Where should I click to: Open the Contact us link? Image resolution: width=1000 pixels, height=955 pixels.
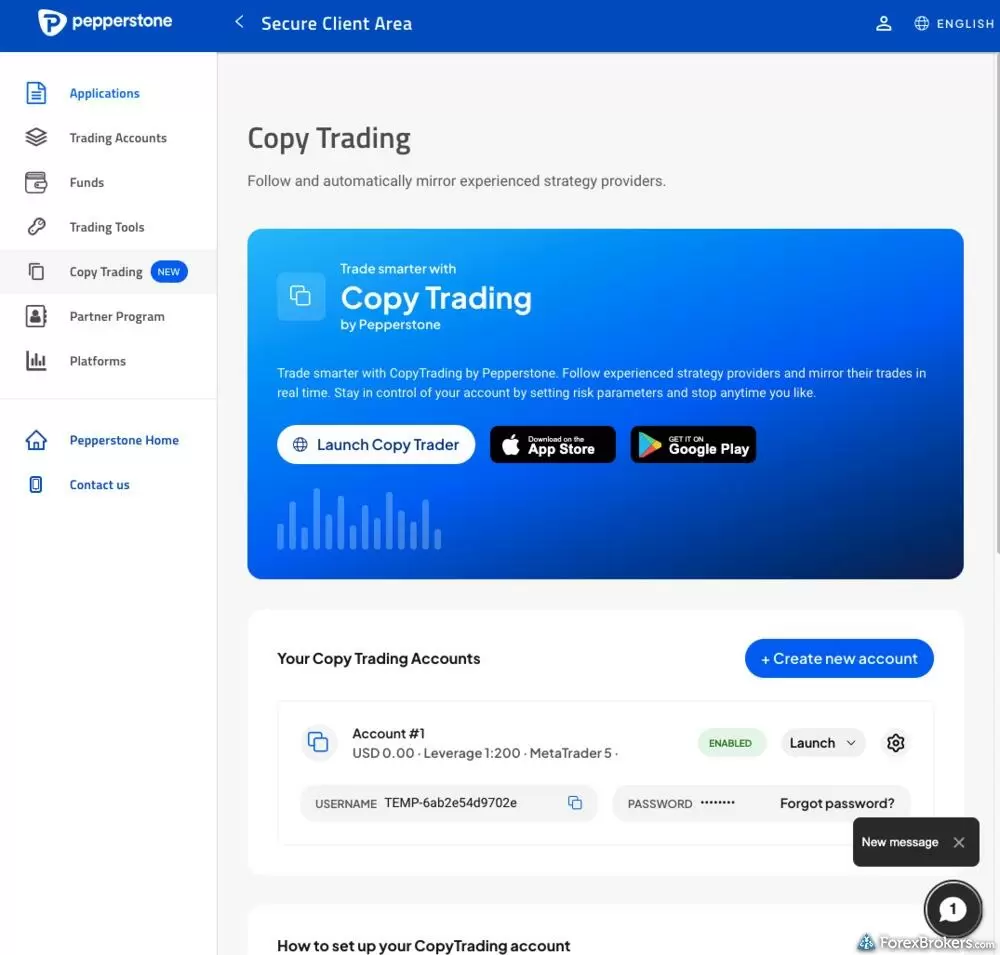[99, 485]
